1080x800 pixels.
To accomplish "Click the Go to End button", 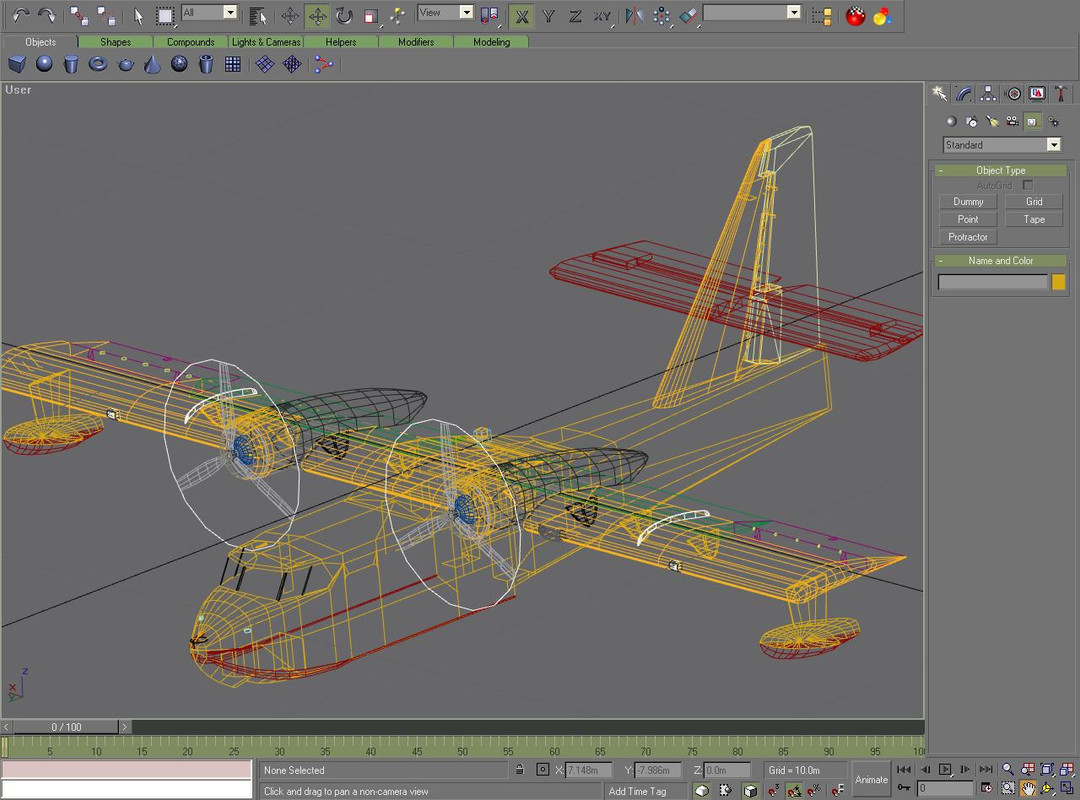I will click(x=986, y=769).
